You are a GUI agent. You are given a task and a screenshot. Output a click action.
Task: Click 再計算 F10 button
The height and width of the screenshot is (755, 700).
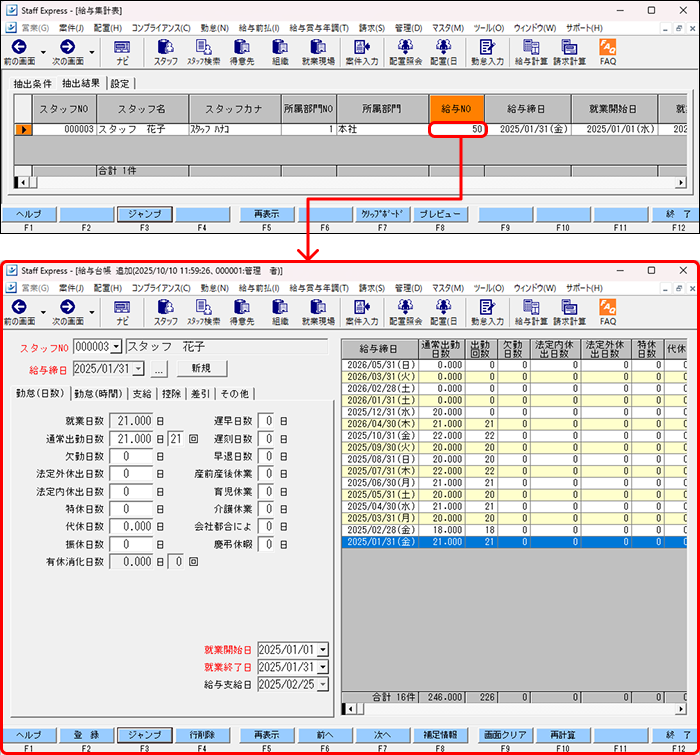(563, 735)
